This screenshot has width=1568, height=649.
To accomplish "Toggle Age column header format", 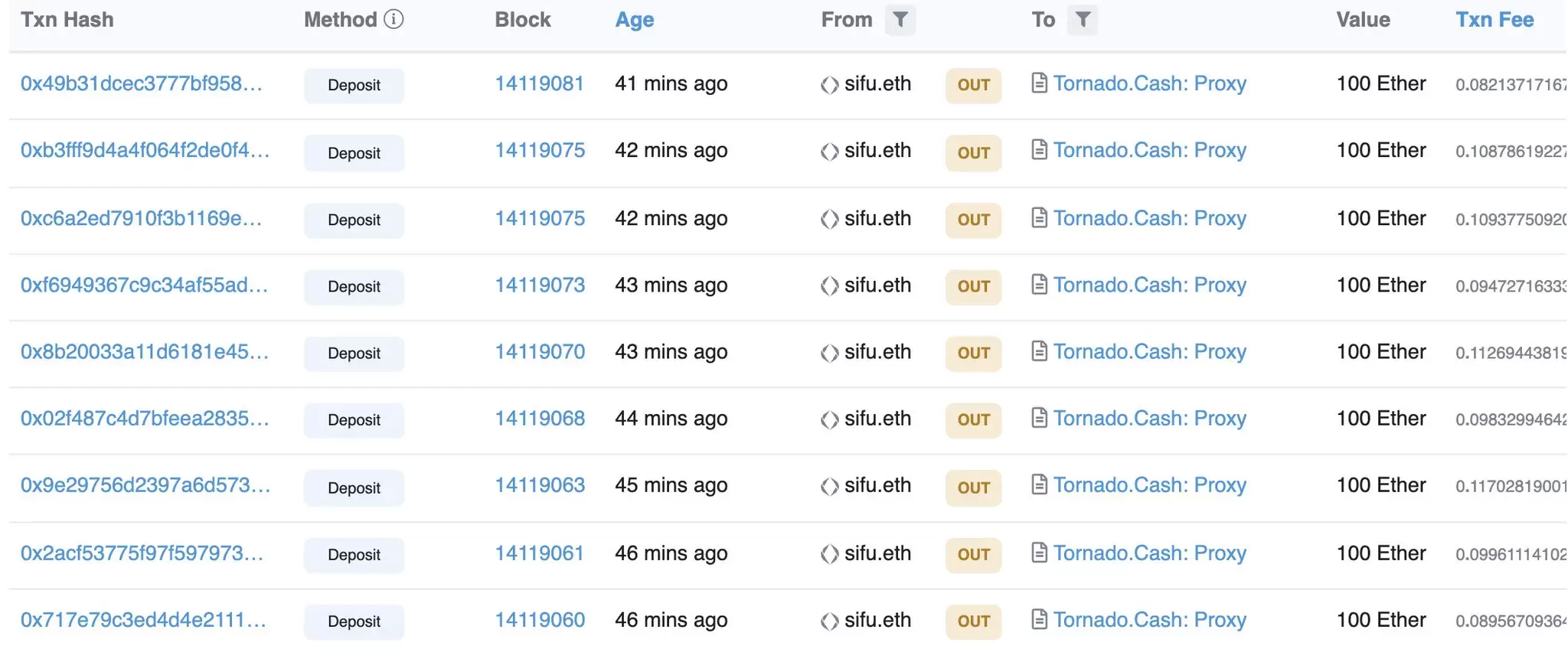I will 634,20.
